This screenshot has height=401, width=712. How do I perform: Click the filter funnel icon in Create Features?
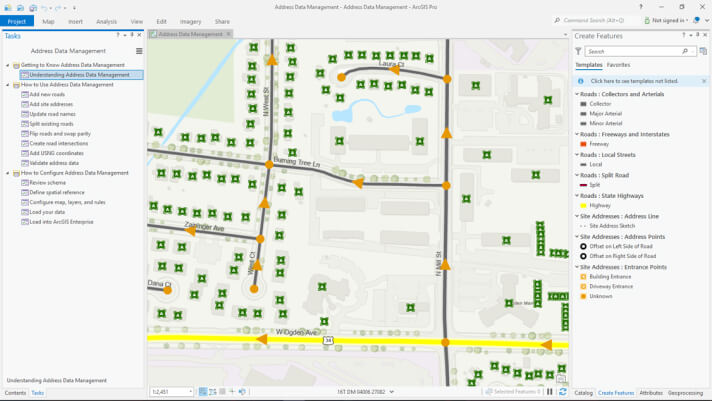pyautogui.click(x=578, y=51)
